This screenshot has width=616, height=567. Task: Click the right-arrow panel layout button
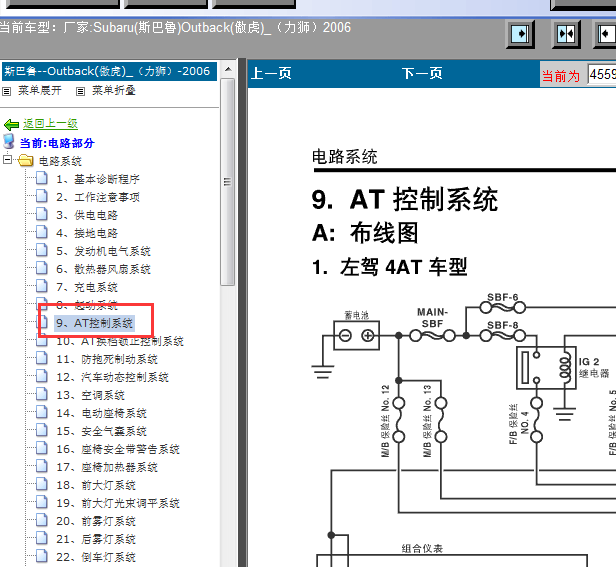coord(520,34)
